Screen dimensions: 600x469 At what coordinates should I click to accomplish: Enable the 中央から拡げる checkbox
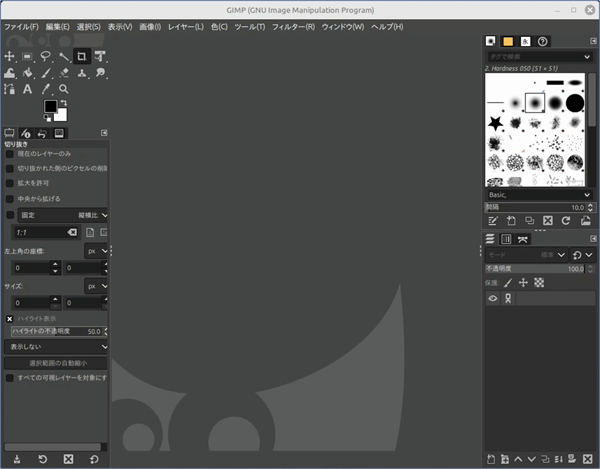(x=10, y=199)
